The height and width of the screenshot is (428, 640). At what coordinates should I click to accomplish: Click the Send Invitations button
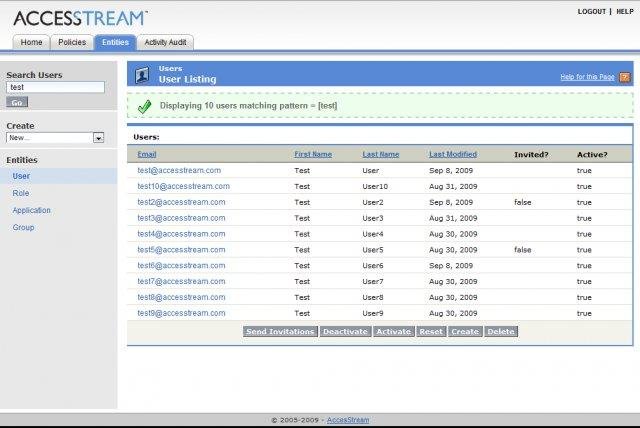pos(280,331)
